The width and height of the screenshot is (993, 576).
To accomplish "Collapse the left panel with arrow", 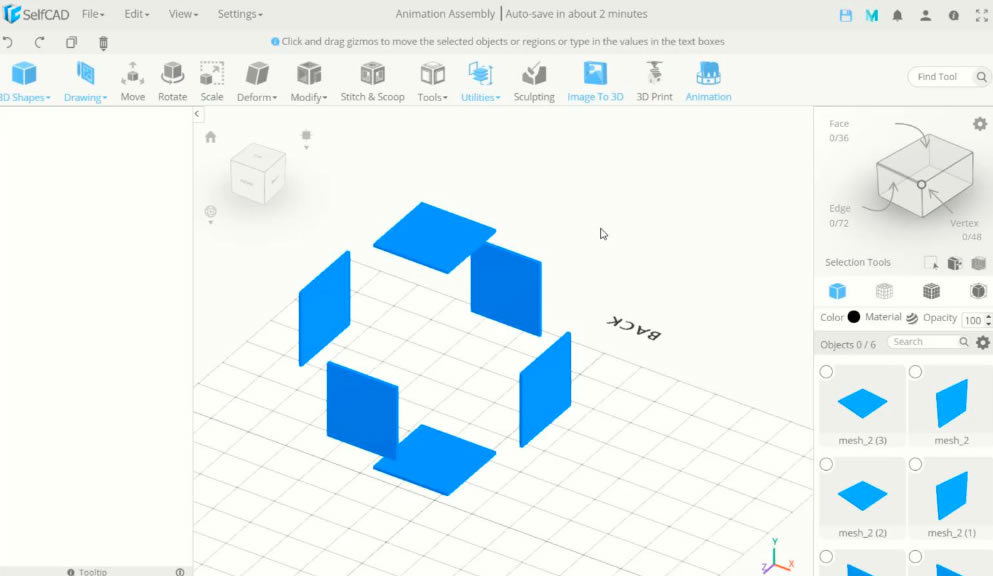I will pos(197,114).
